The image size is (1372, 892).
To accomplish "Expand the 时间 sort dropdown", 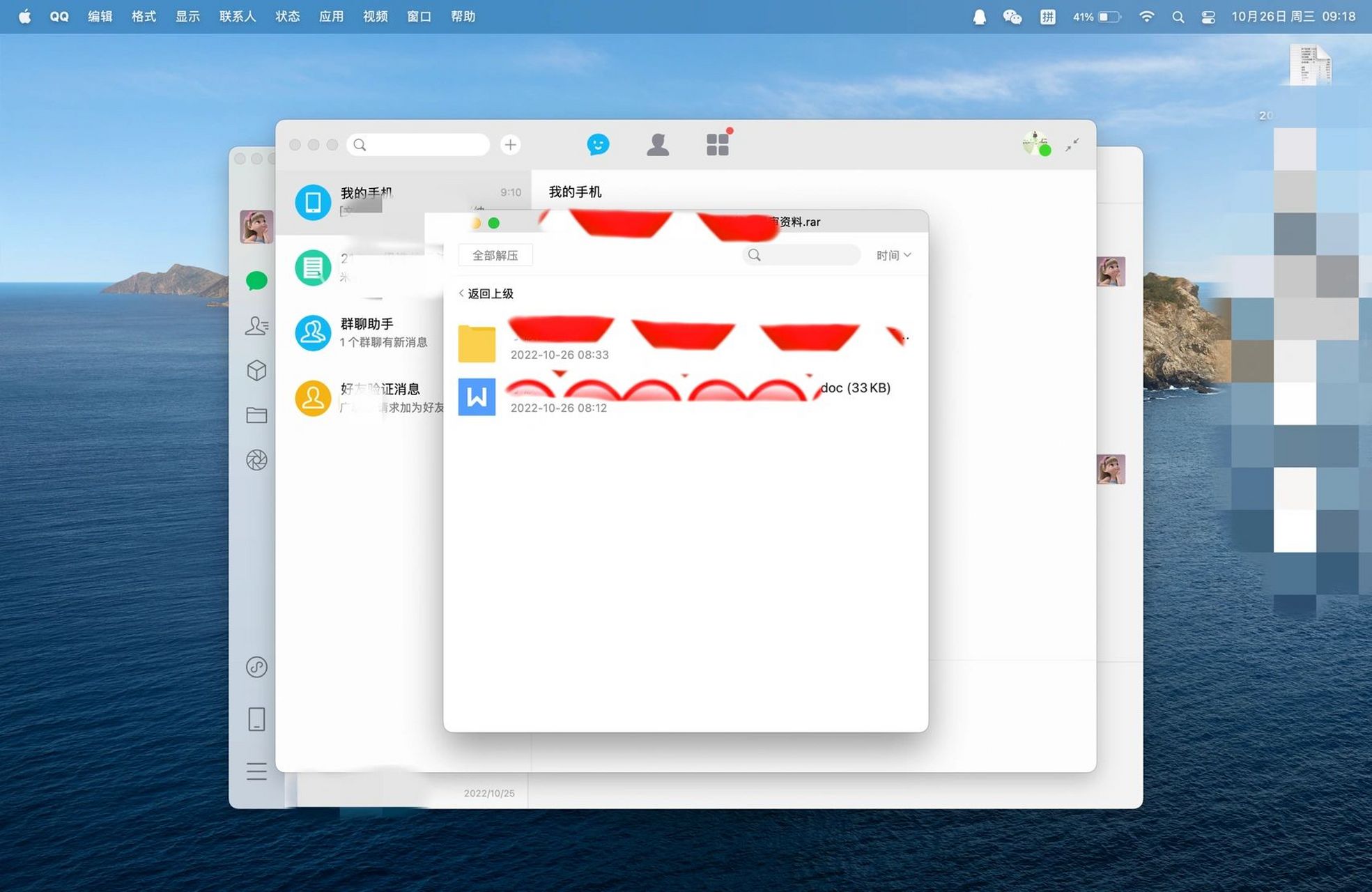I will (x=893, y=255).
